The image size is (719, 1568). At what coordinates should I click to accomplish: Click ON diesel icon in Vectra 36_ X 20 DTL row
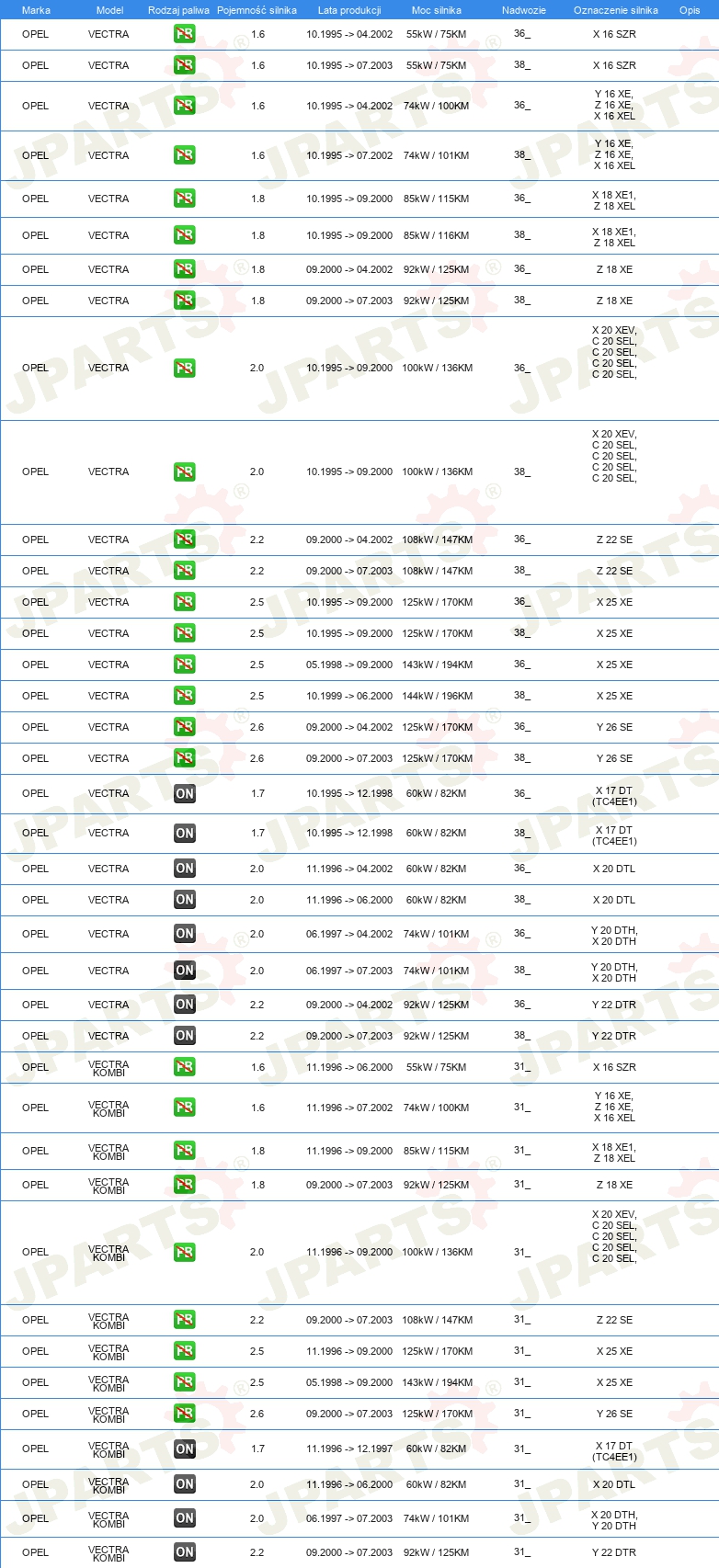pos(185,869)
